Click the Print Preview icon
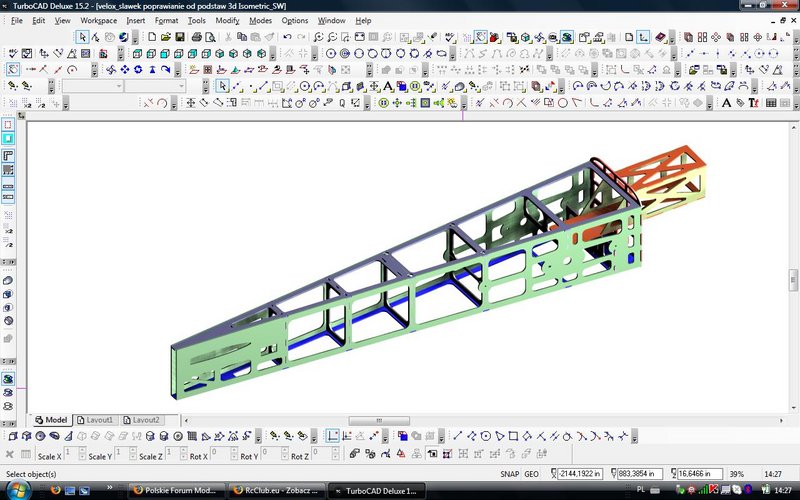 point(210,37)
